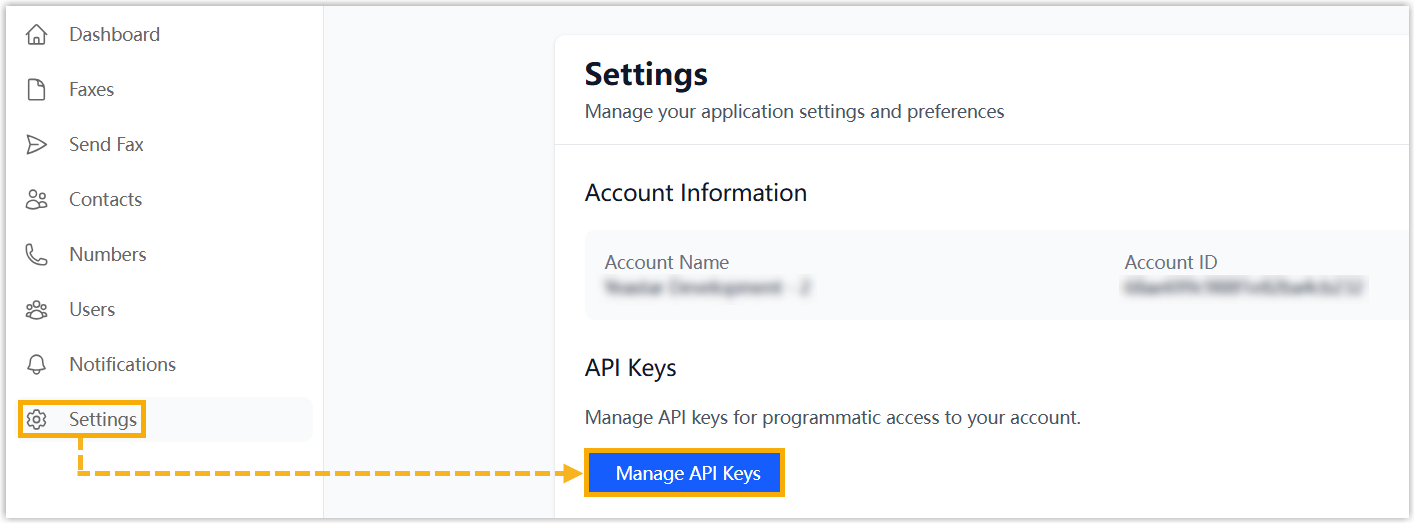The width and height of the screenshot is (1415, 524).
Task: Click the Settings gear icon
Action: 37,420
